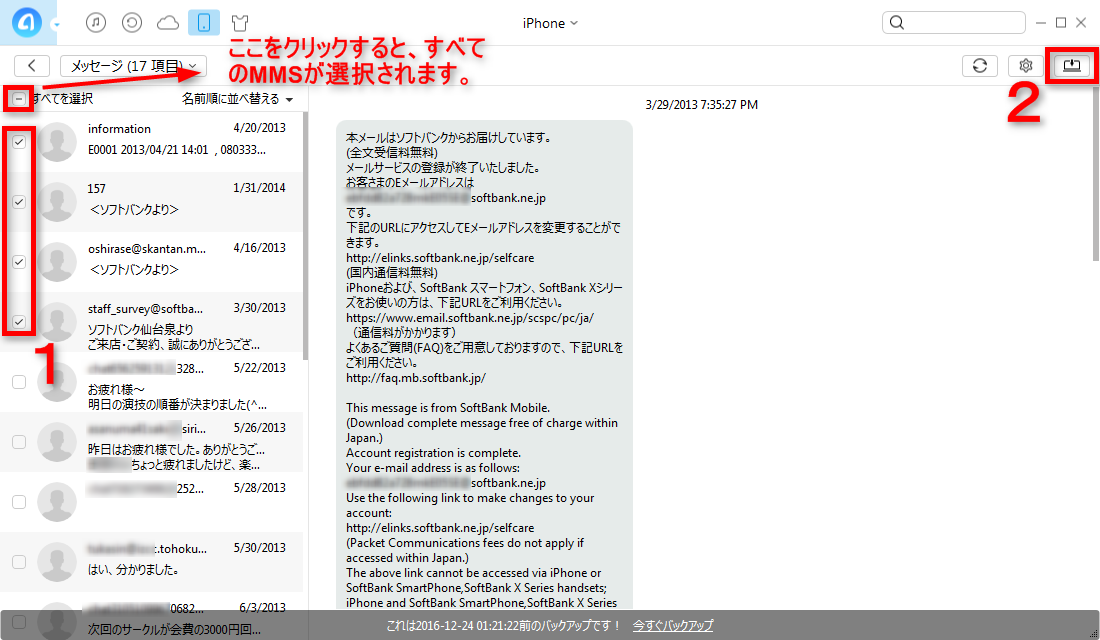Check the 5/26/2013 message checkbox

[x=19, y=441]
